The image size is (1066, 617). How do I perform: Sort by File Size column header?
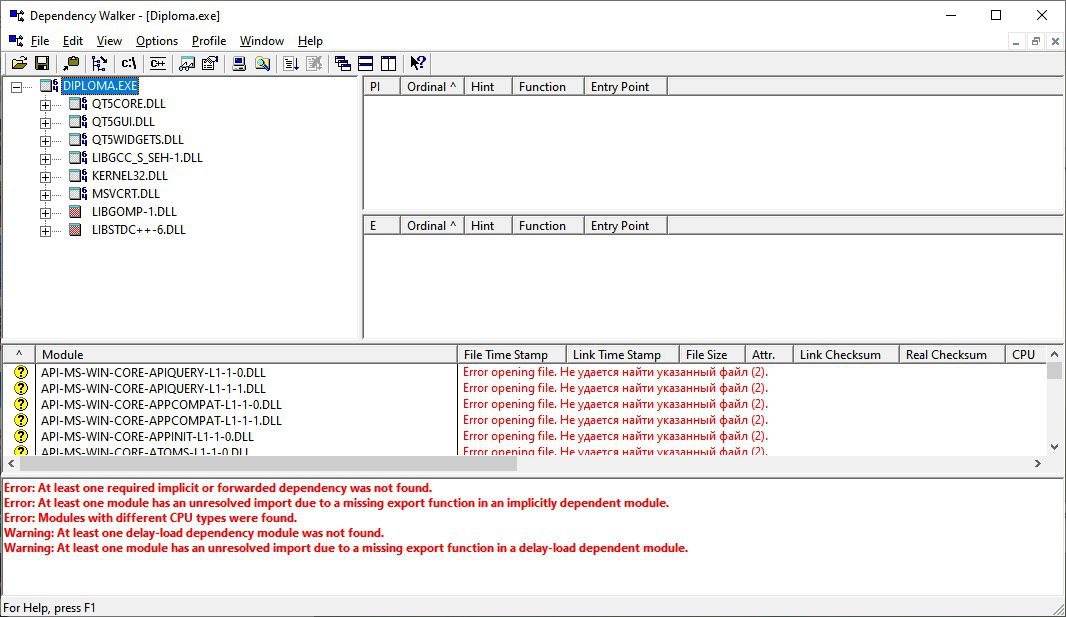click(712, 355)
